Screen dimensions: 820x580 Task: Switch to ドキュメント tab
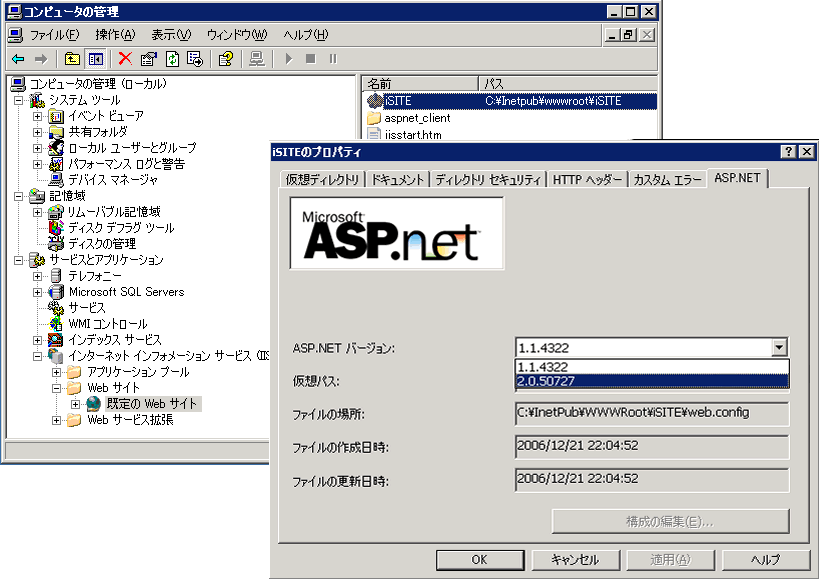(x=397, y=179)
